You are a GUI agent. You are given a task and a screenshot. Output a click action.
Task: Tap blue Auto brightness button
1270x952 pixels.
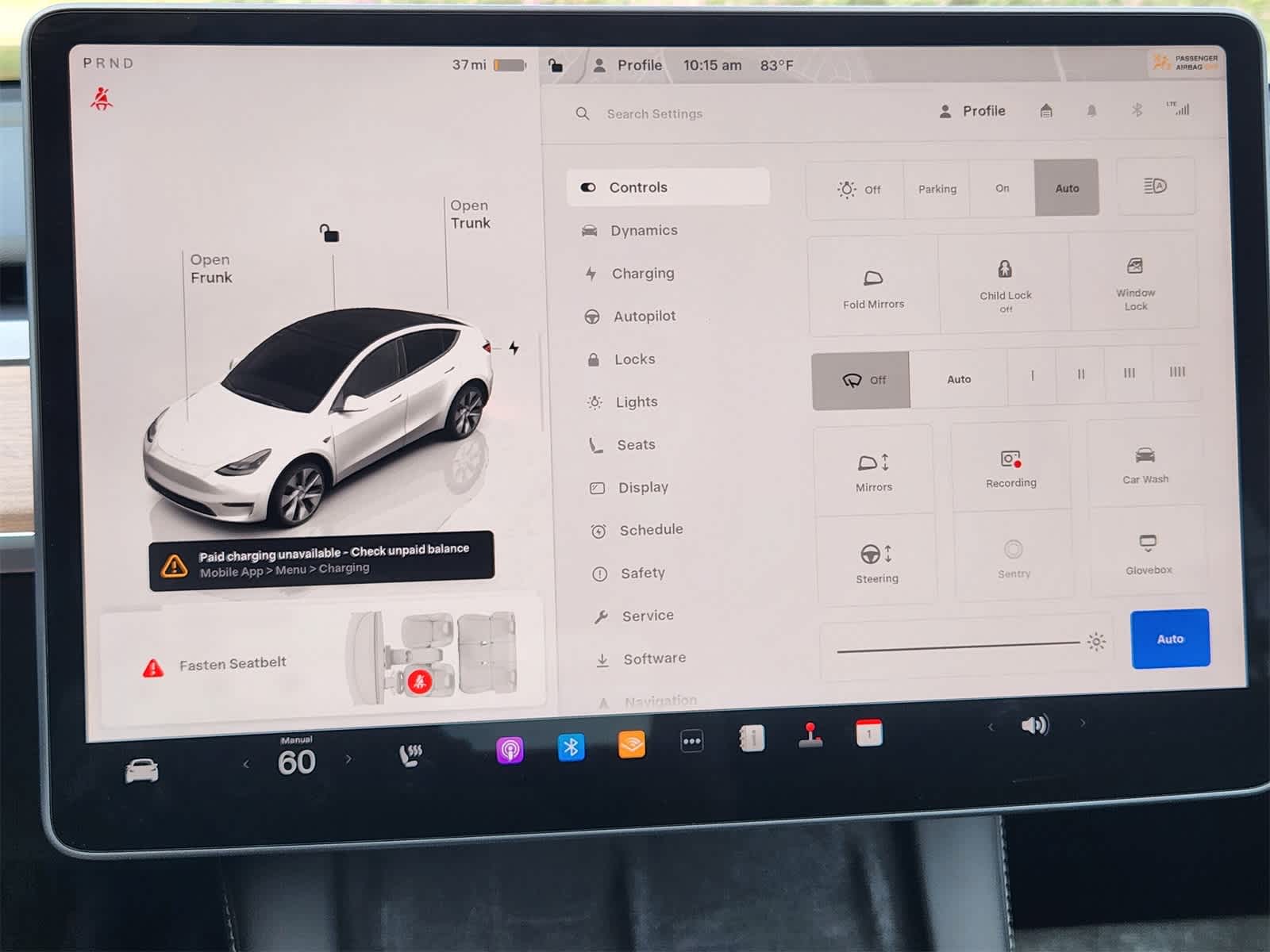(1170, 639)
